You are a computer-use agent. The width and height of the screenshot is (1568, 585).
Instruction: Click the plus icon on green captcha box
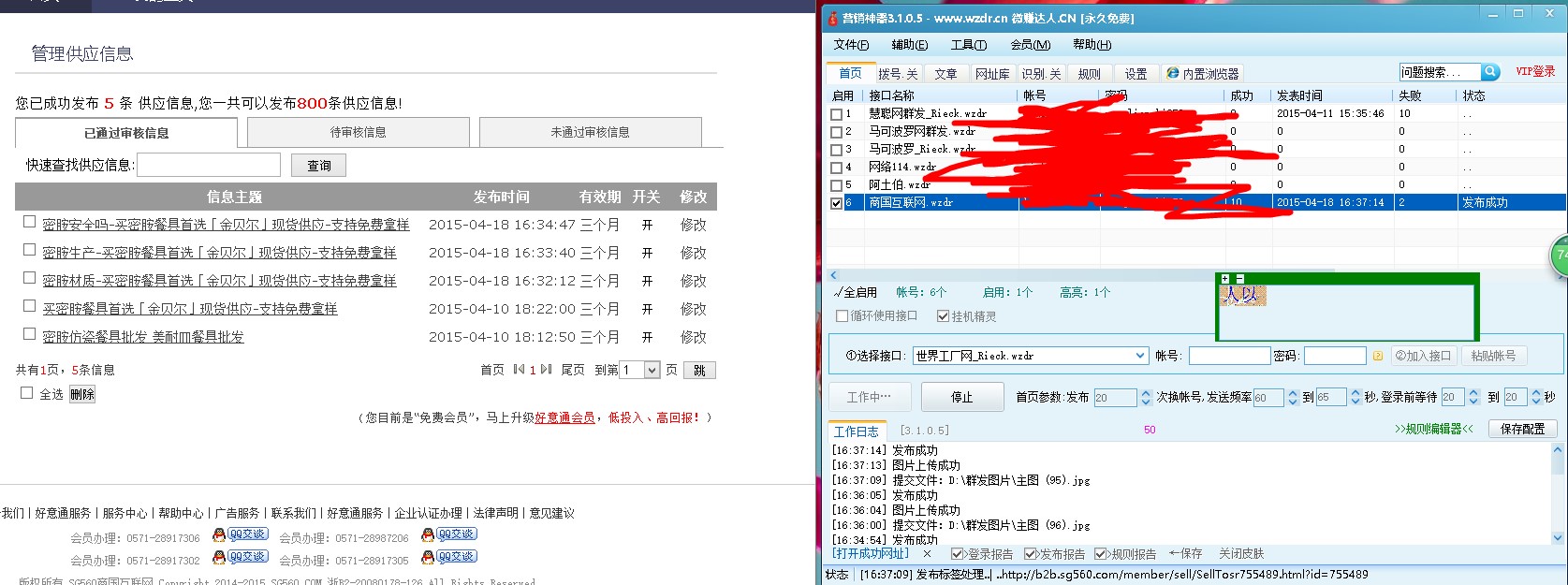[1224, 279]
